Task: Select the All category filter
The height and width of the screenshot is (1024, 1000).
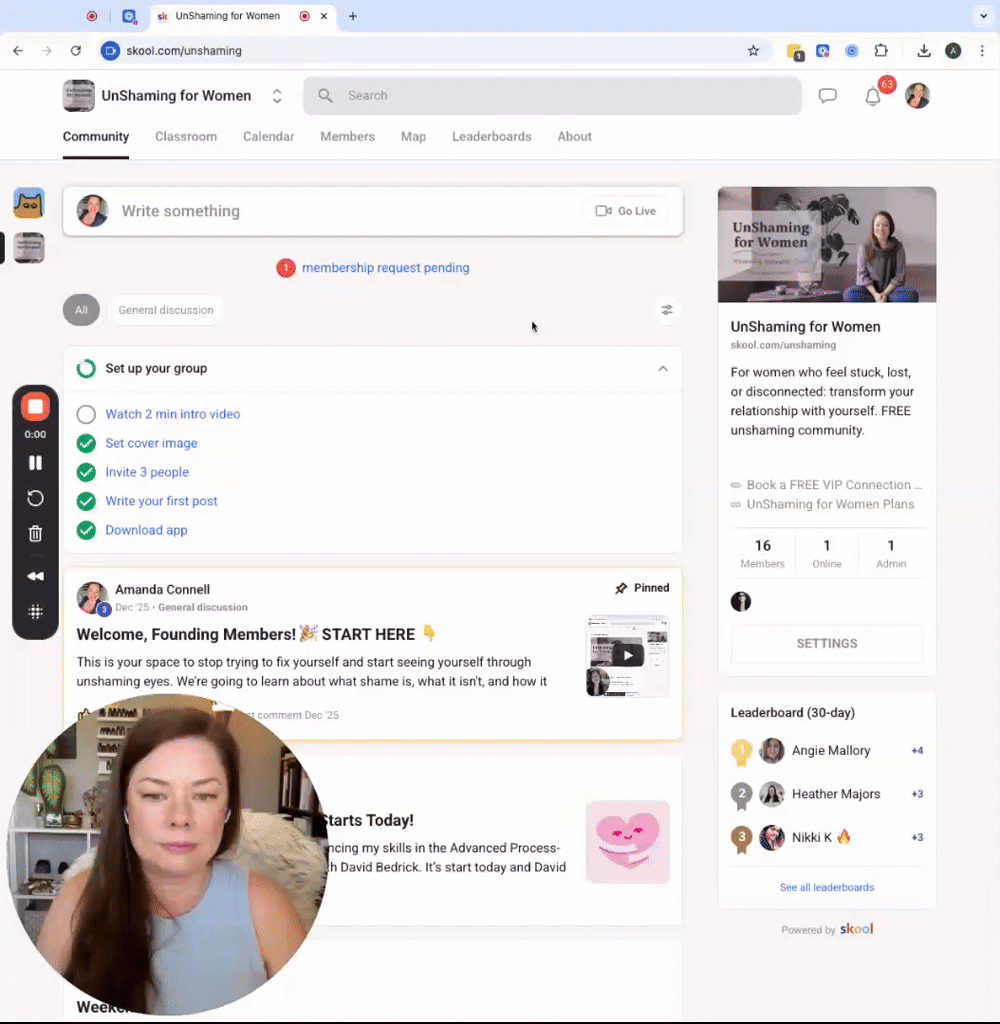Action: pos(81,310)
